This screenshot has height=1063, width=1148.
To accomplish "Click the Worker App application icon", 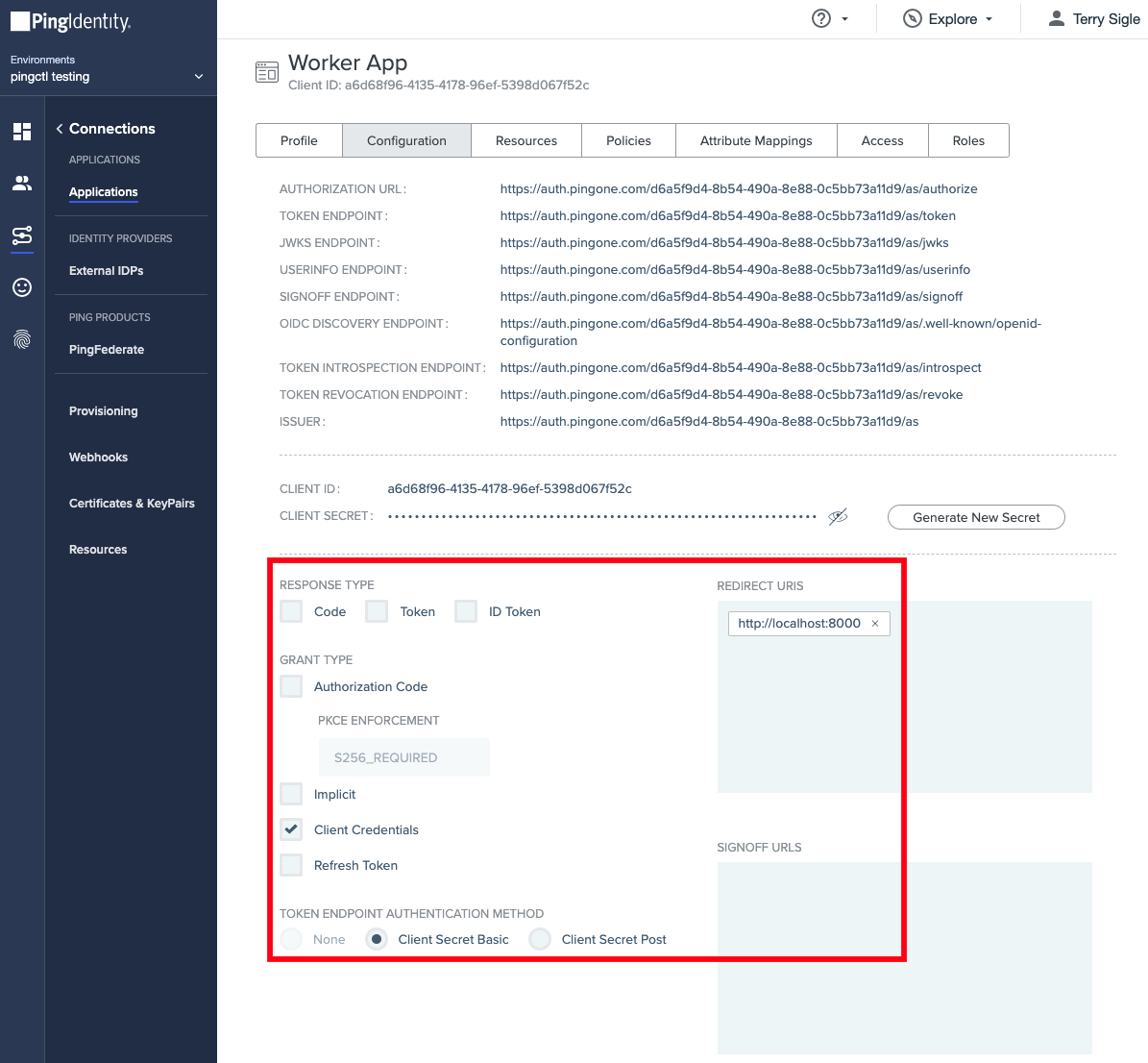I will 267,71.
